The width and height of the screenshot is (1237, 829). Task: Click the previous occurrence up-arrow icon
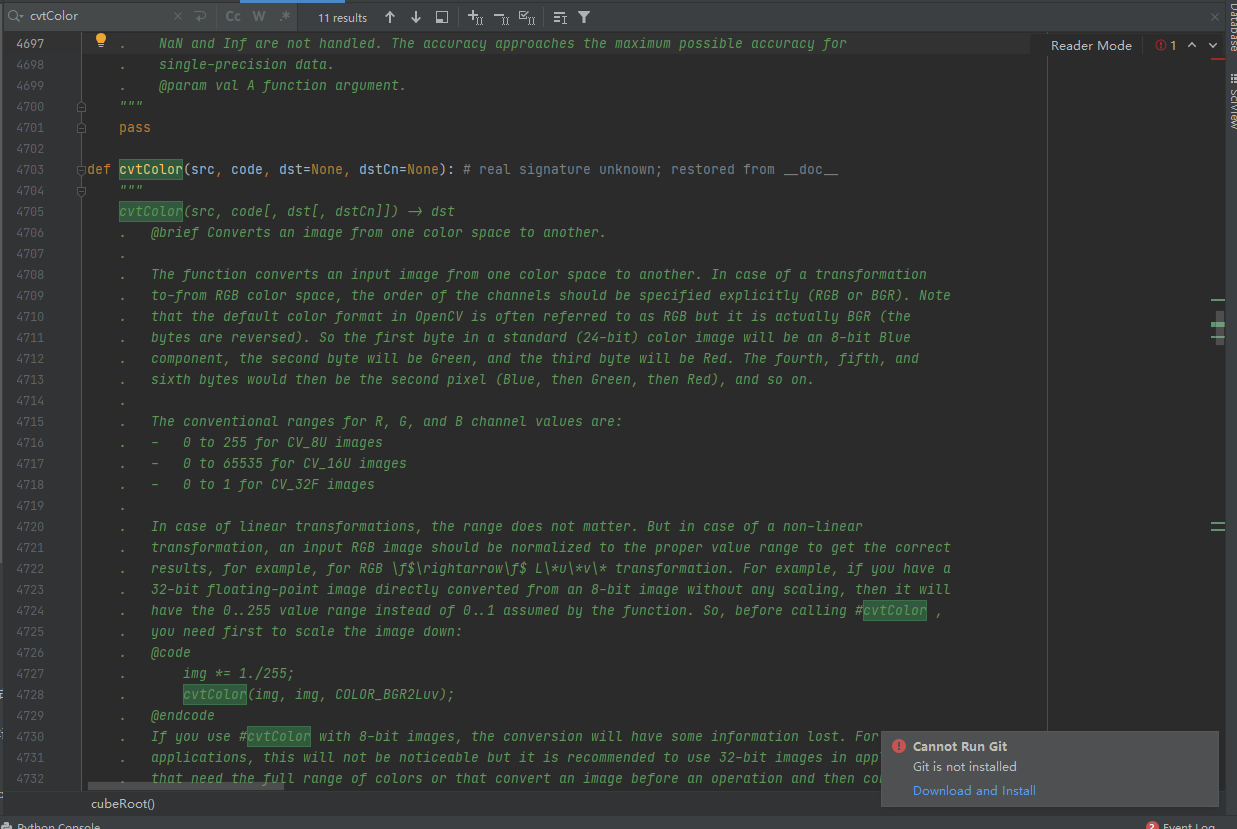[x=390, y=17]
